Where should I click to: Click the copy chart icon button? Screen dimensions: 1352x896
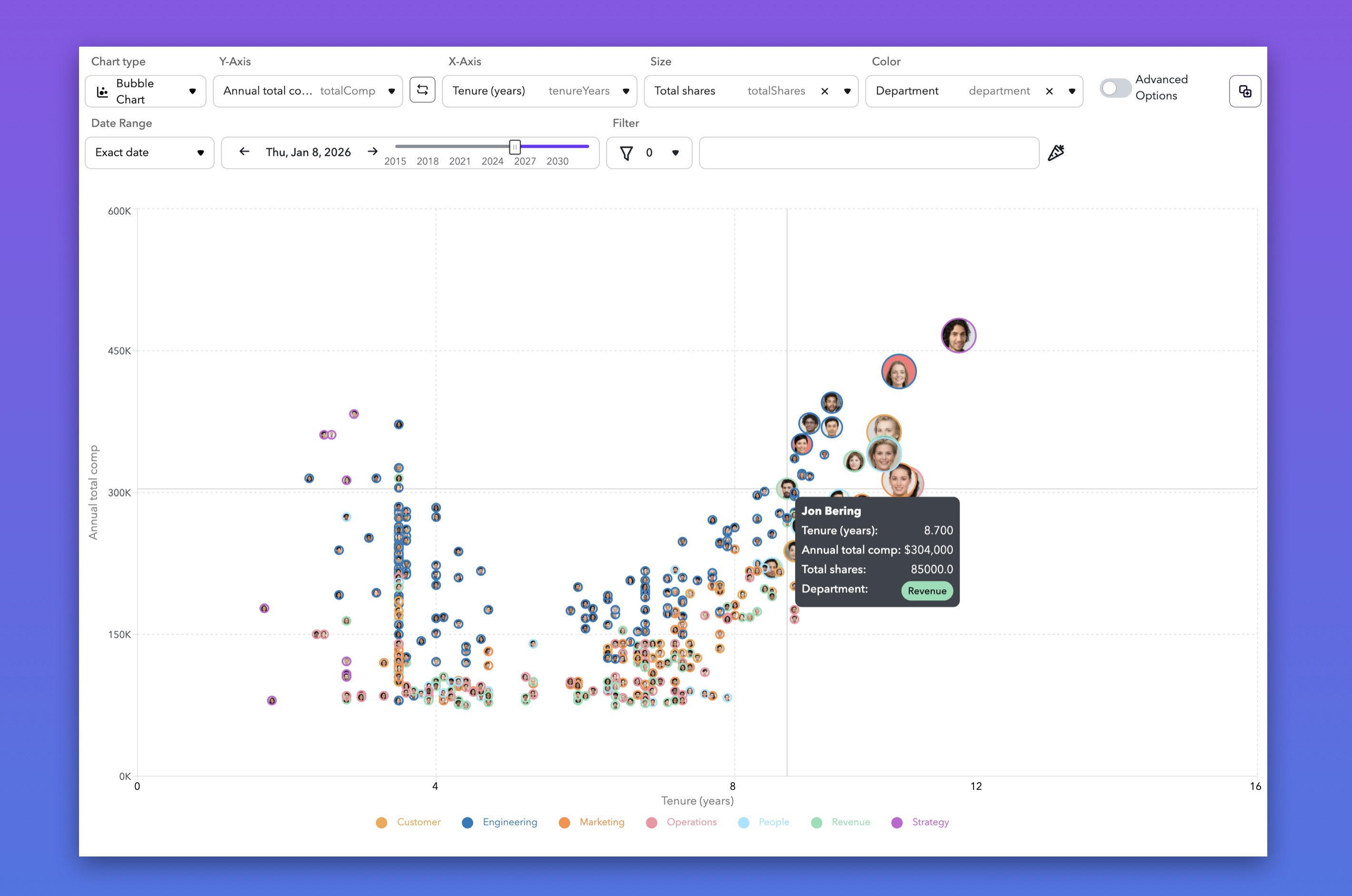pyautogui.click(x=1244, y=91)
